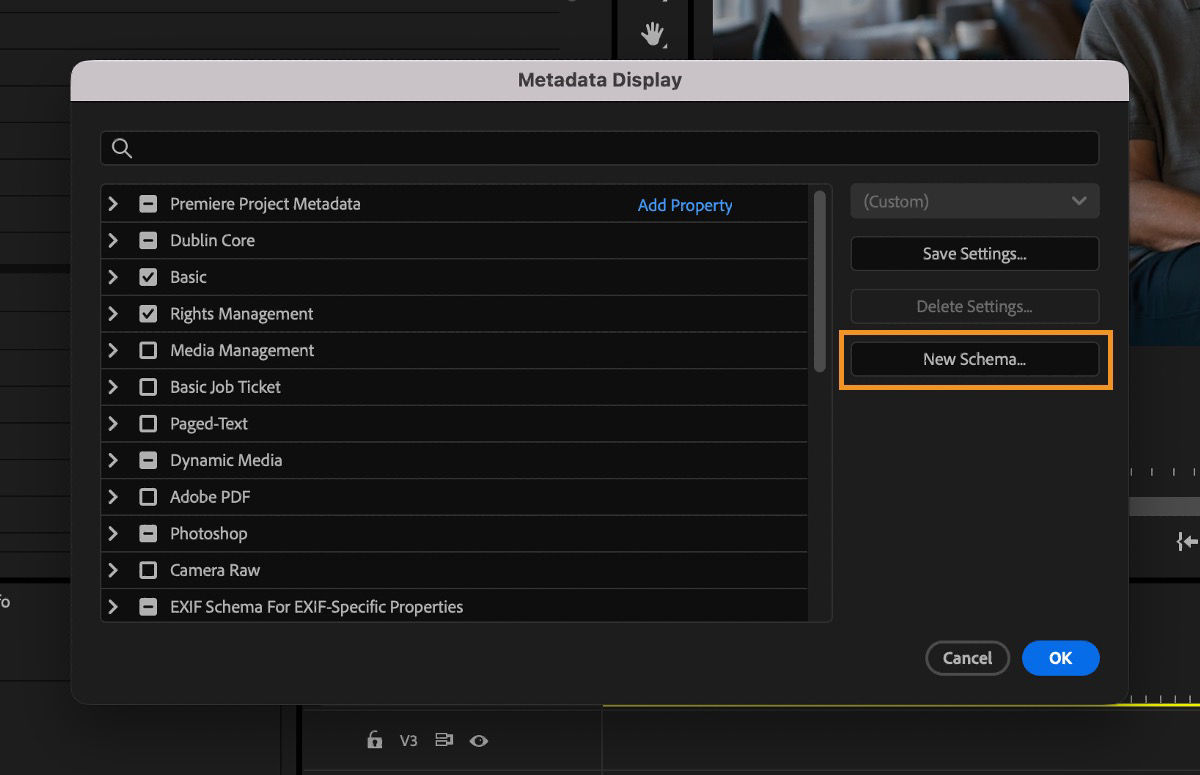This screenshot has height=775, width=1200.
Task: Expand the Dynamic Media schema
Action: pos(113,460)
